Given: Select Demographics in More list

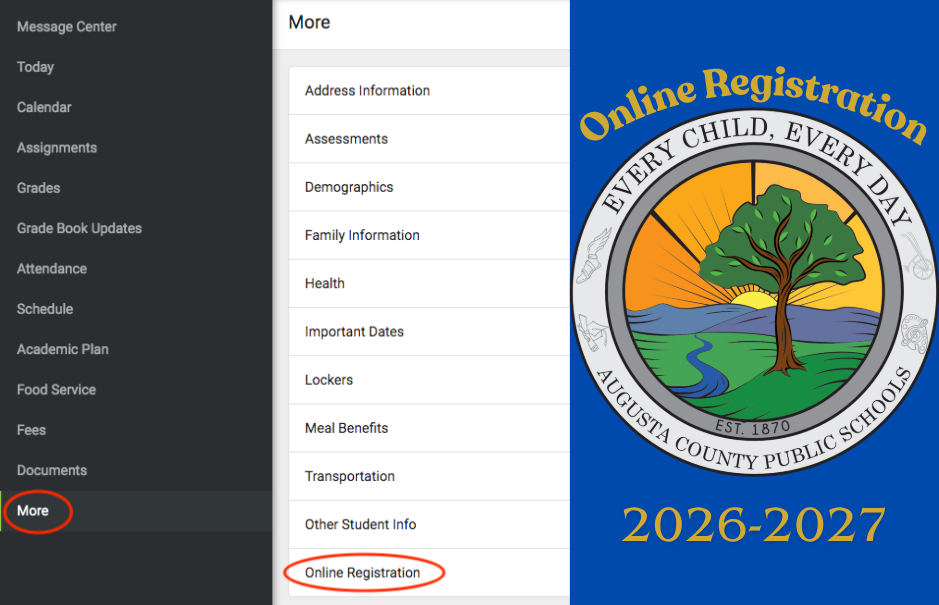Looking at the screenshot, I should 429,187.
